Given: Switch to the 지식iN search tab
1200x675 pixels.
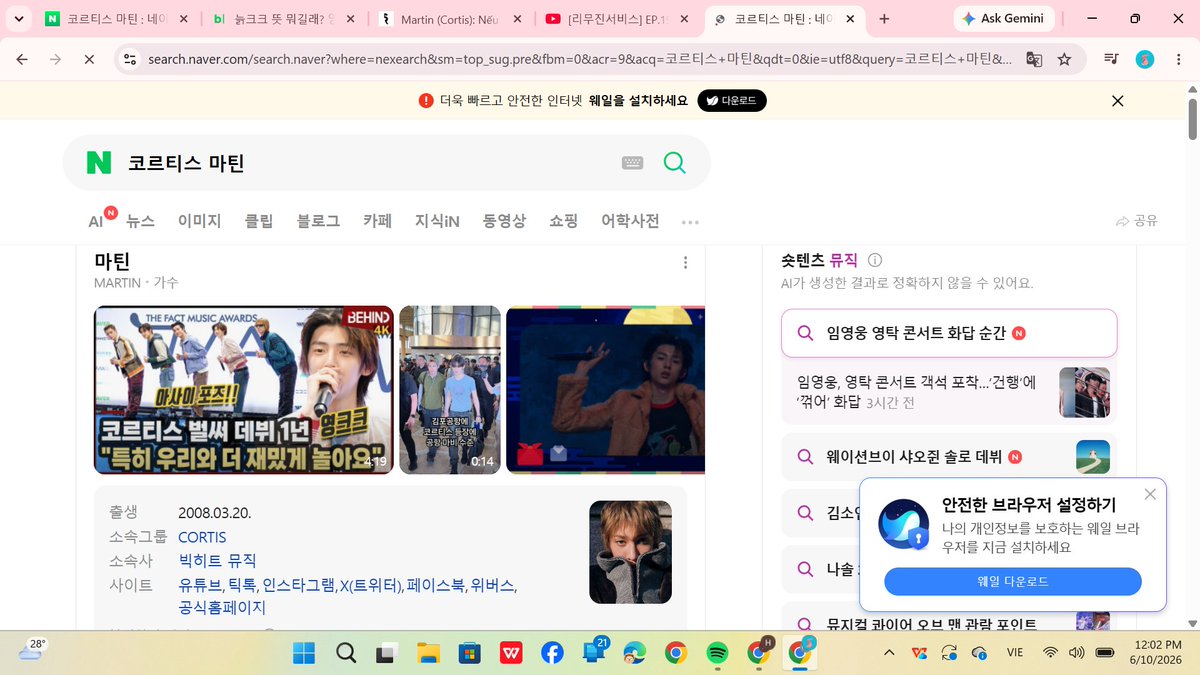Looking at the screenshot, I should point(437,221).
